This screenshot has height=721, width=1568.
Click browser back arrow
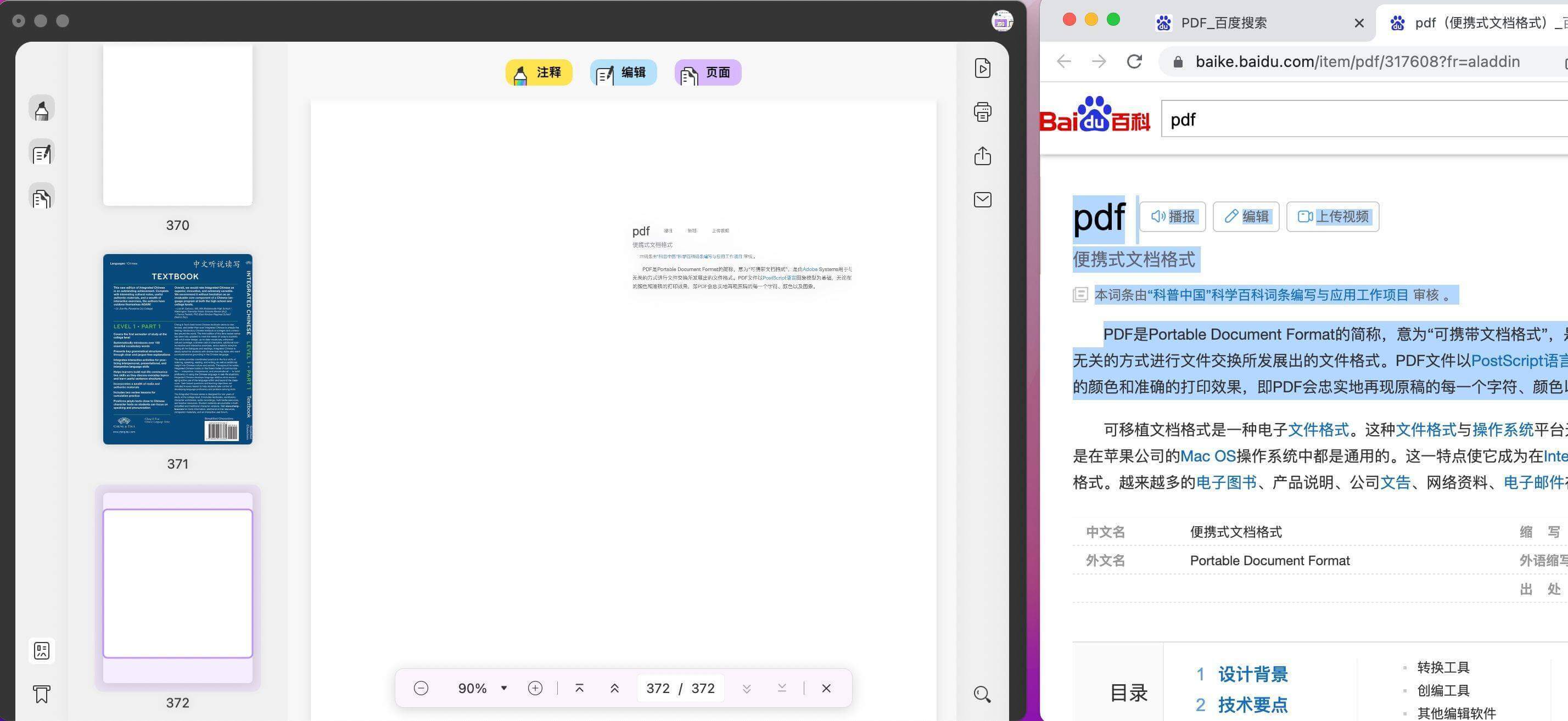(x=1064, y=61)
